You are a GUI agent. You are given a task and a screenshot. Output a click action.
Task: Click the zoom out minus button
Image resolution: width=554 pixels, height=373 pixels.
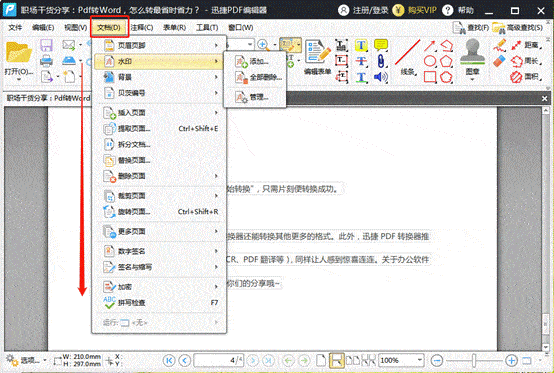click(x=437, y=361)
